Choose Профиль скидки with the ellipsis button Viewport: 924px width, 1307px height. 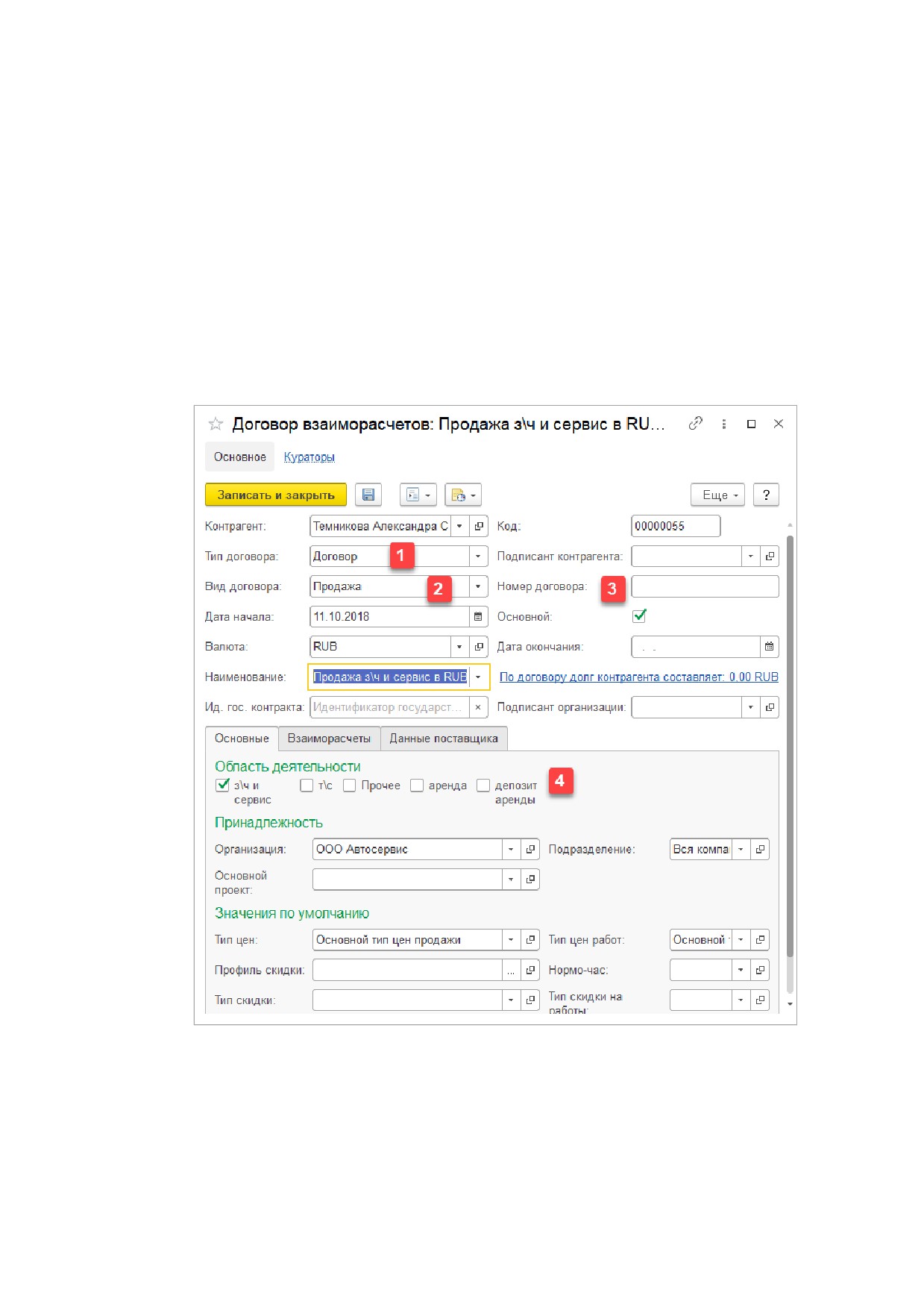point(511,971)
